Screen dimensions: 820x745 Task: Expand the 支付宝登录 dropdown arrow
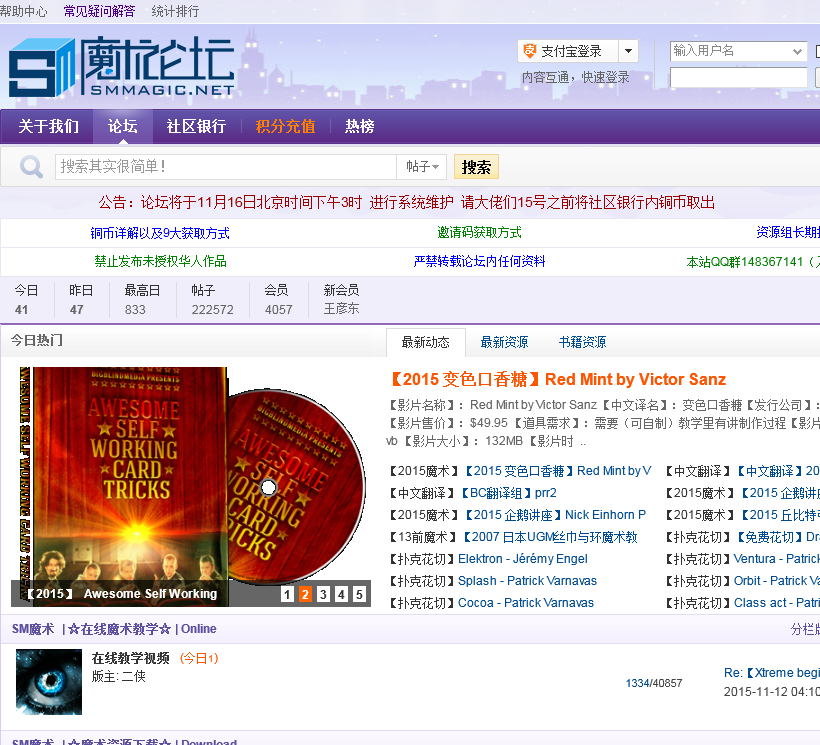tap(628, 51)
